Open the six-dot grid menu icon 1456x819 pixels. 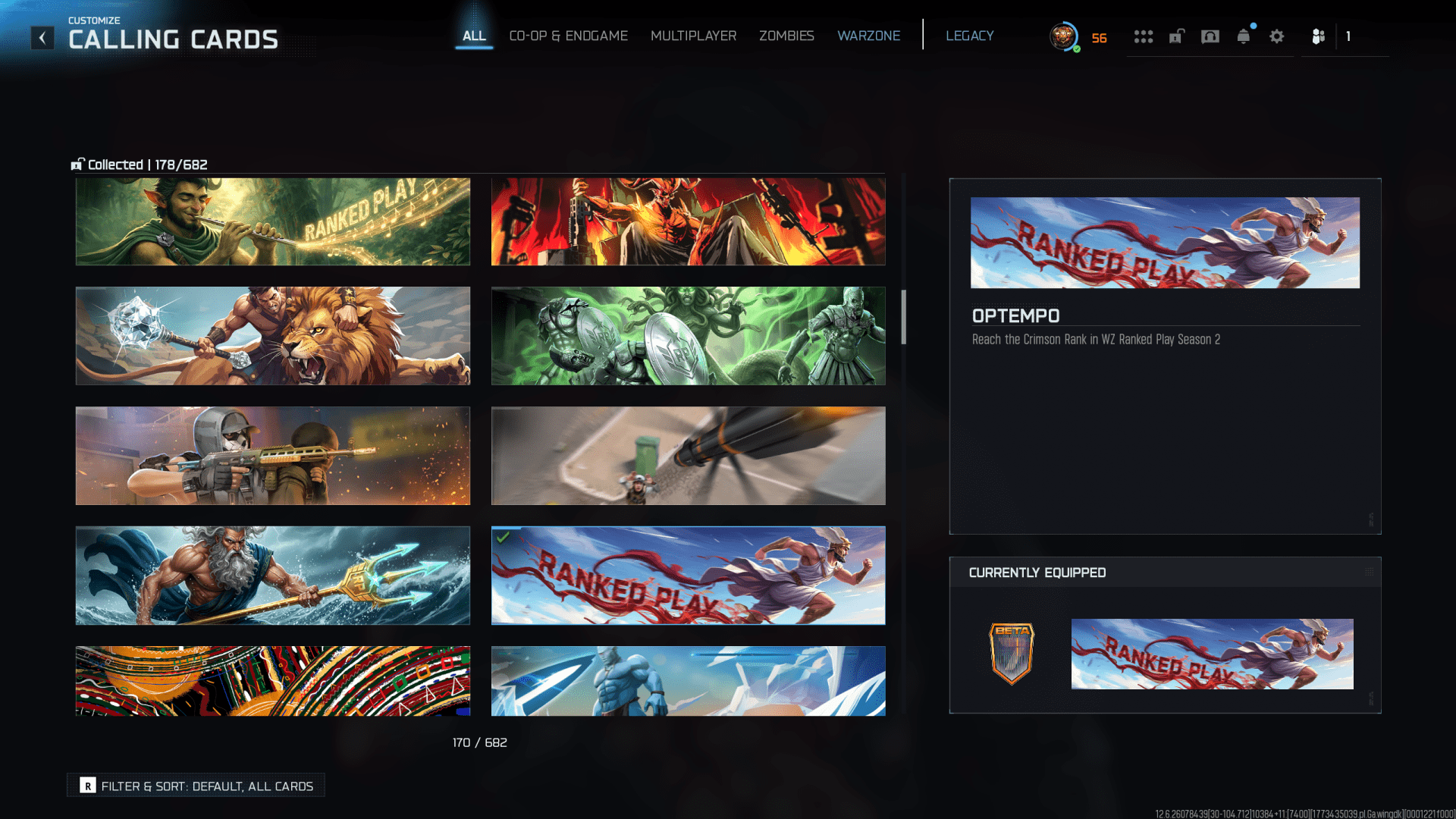(x=1143, y=36)
